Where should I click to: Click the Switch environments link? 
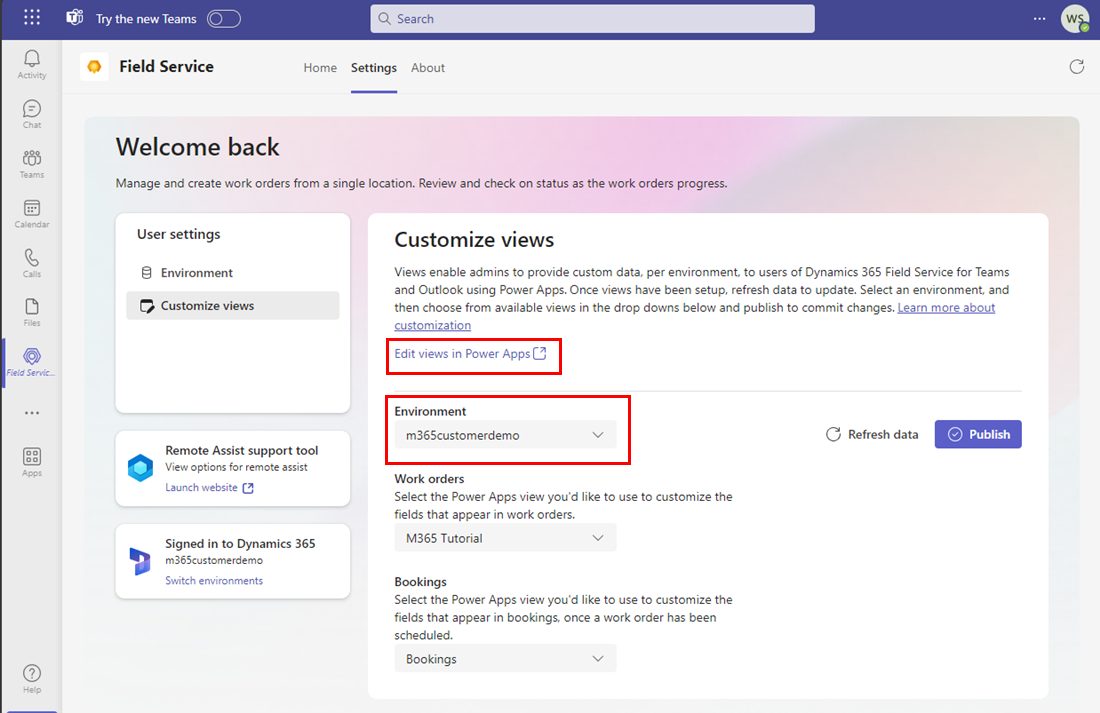(214, 580)
